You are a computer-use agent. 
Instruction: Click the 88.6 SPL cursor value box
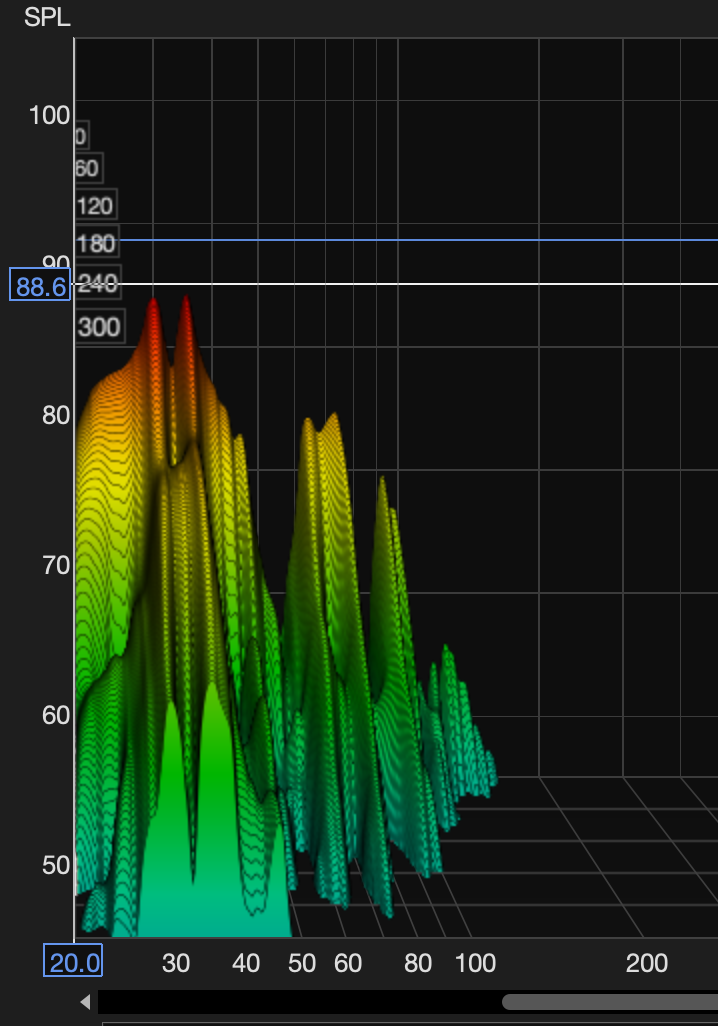click(x=39, y=287)
